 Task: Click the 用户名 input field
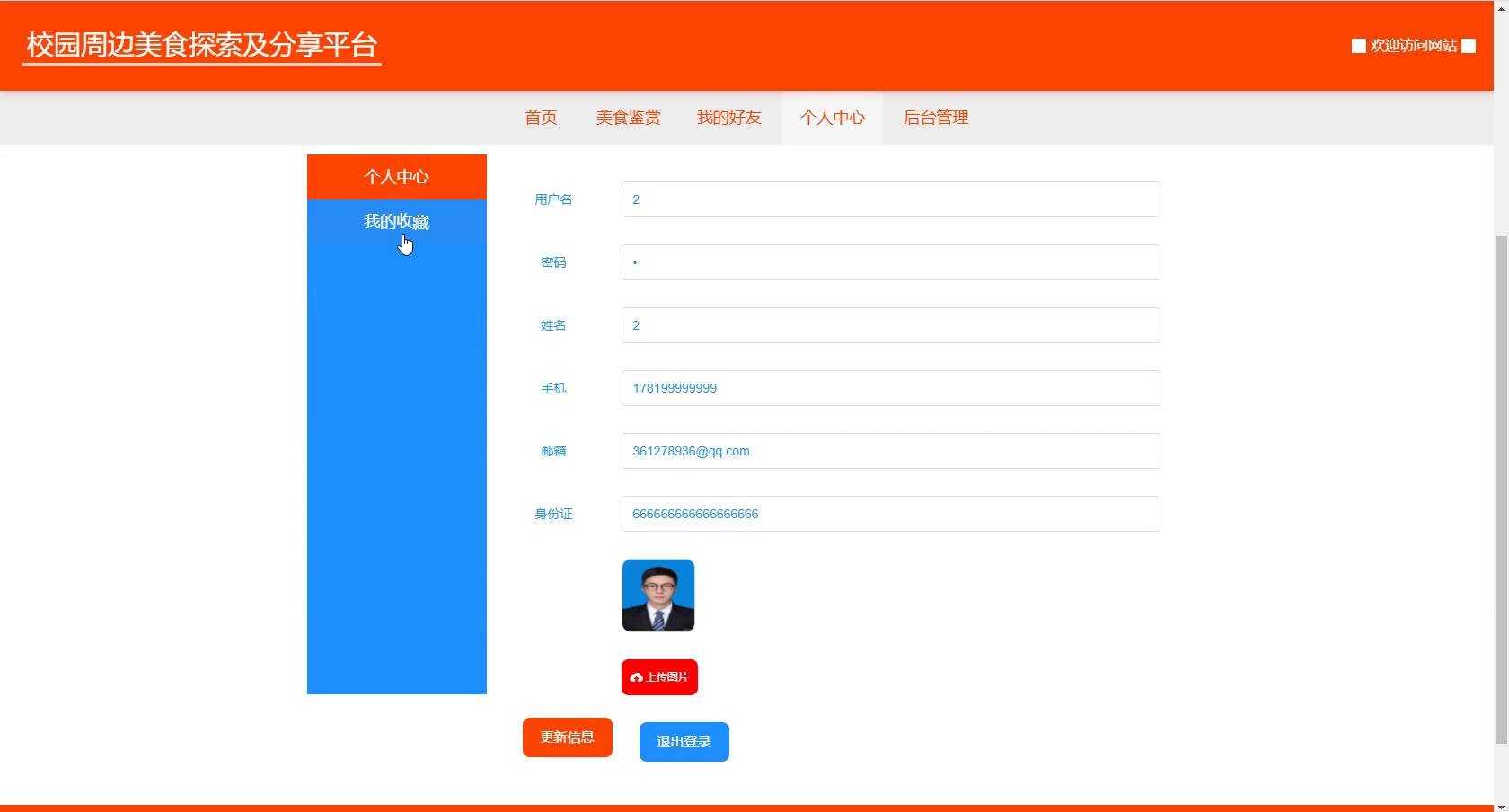890,199
